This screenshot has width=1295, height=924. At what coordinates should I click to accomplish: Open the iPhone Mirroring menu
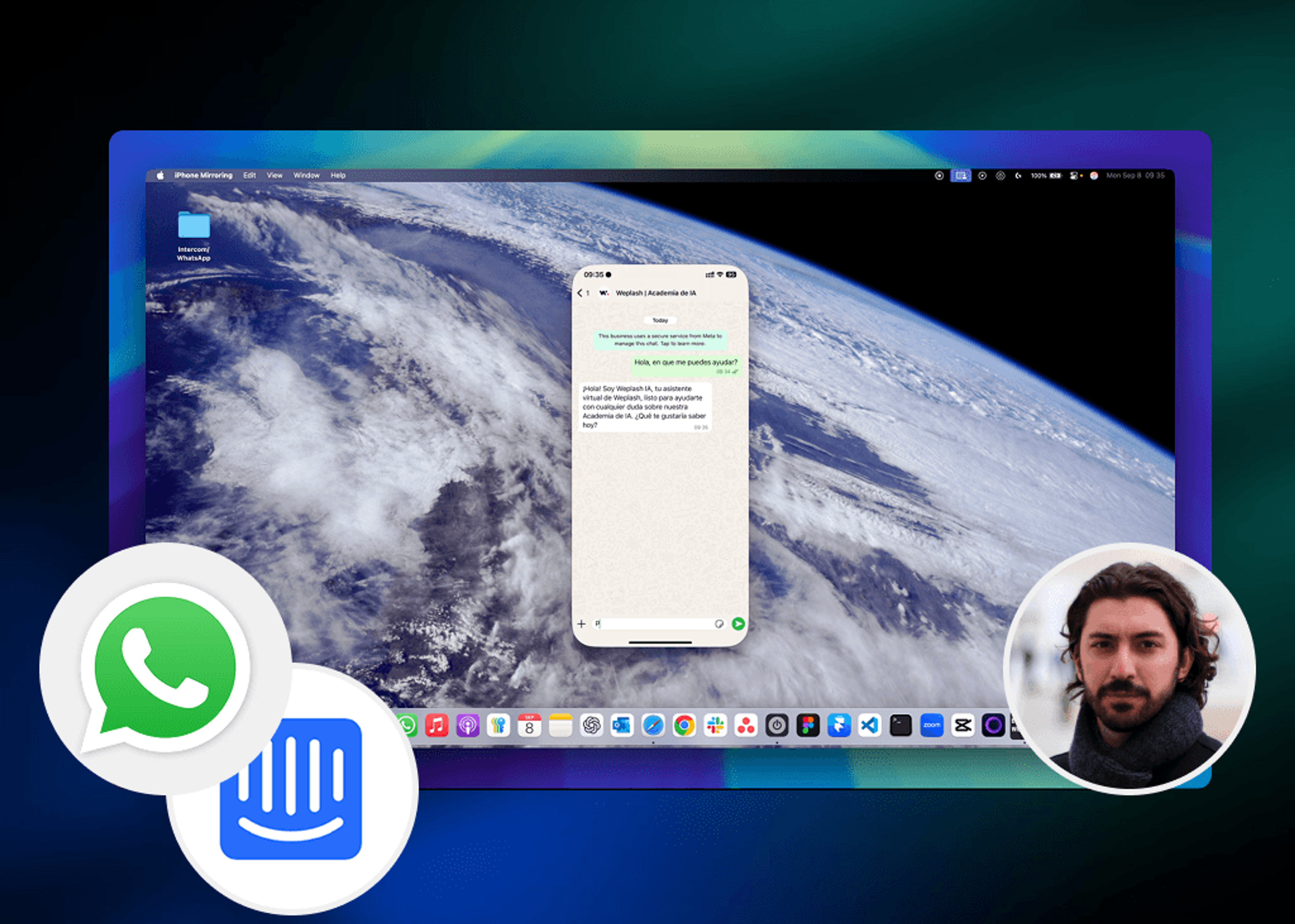[203, 175]
